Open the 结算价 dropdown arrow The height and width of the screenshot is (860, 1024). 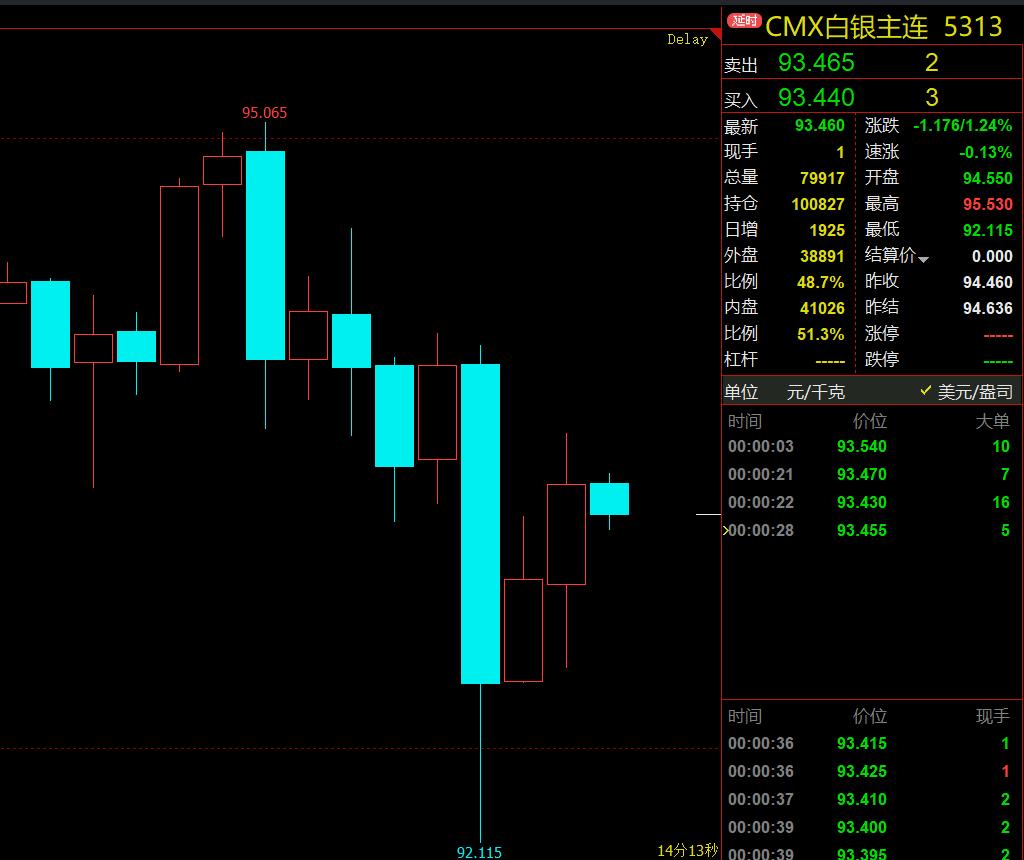[x=923, y=259]
